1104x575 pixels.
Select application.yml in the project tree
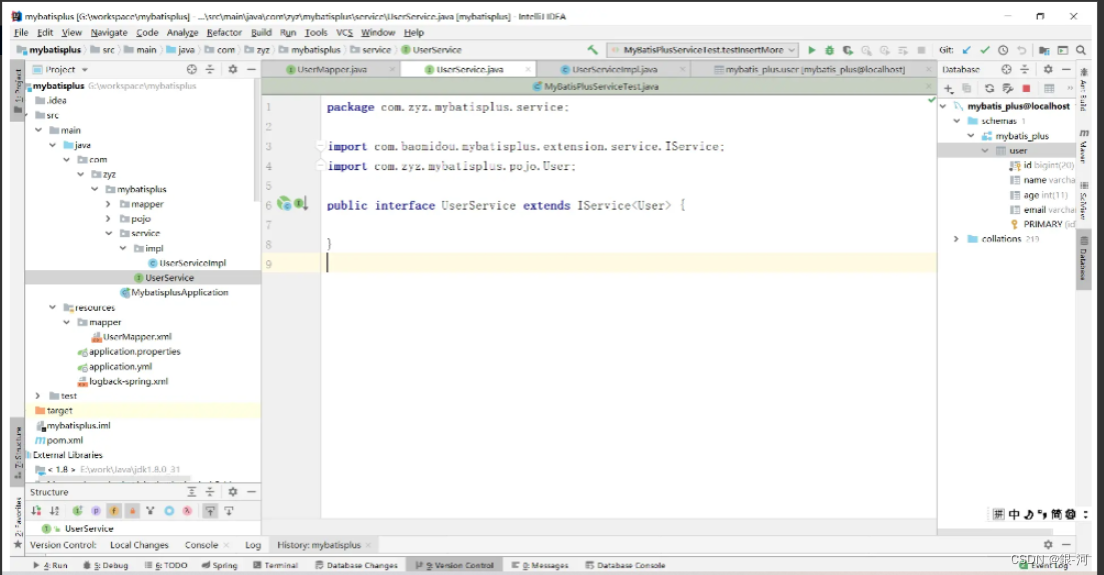114,367
